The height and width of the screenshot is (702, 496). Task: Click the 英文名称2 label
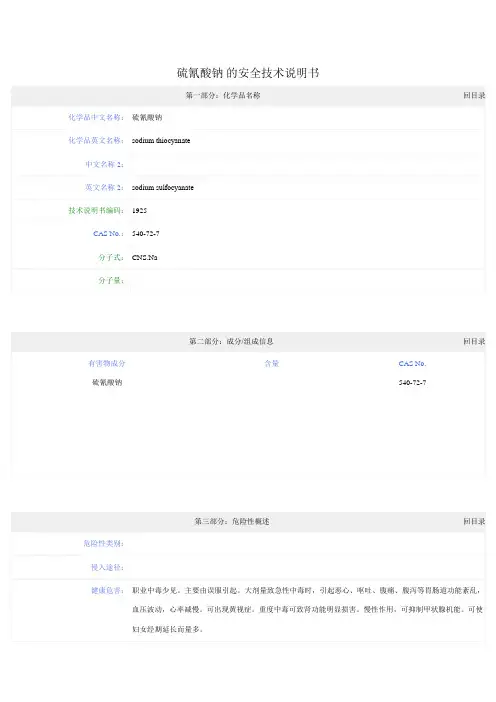coord(105,187)
